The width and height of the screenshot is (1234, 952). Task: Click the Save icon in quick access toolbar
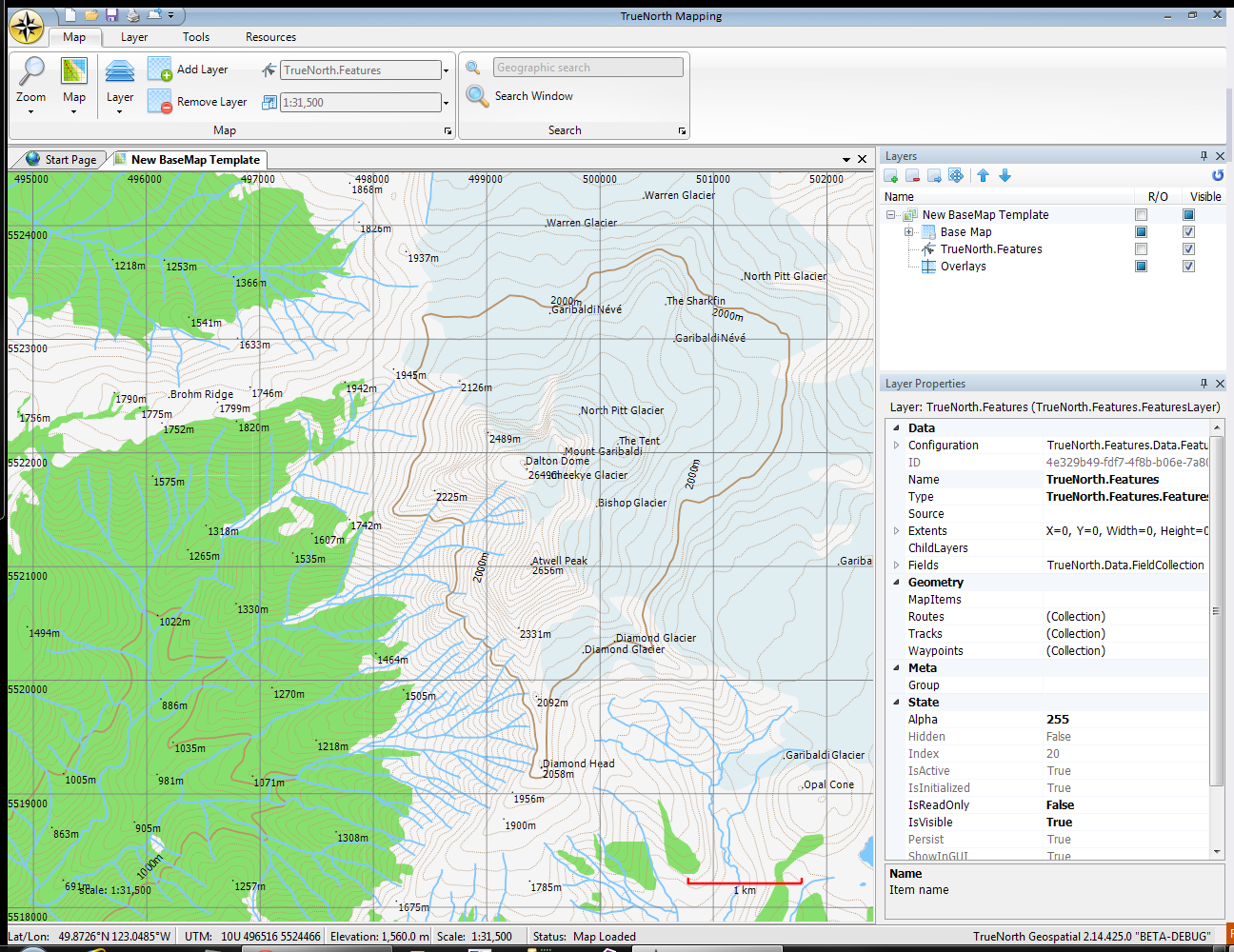[112, 15]
